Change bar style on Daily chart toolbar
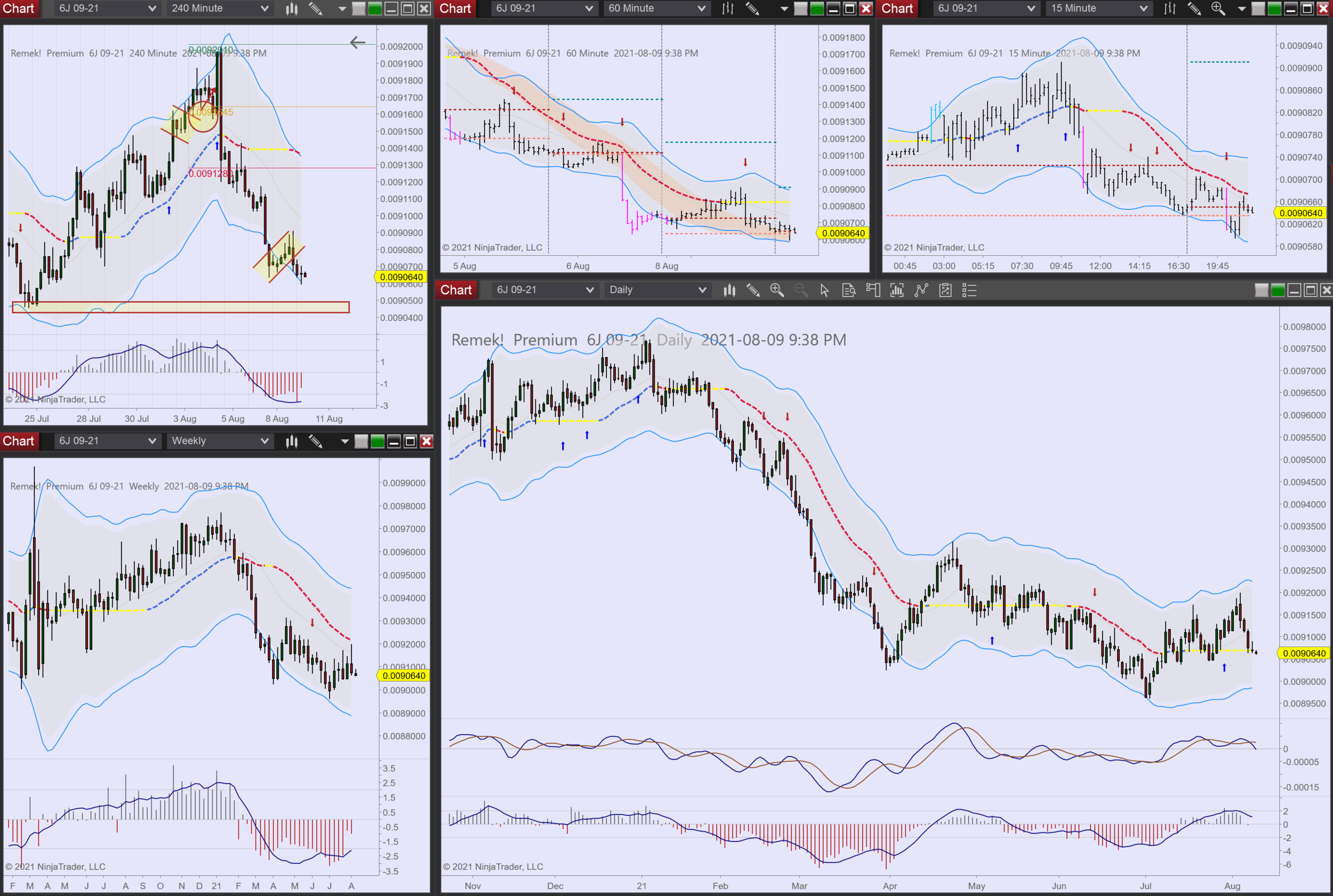The height and width of the screenshot is (896, 1333). click(729, 290)
